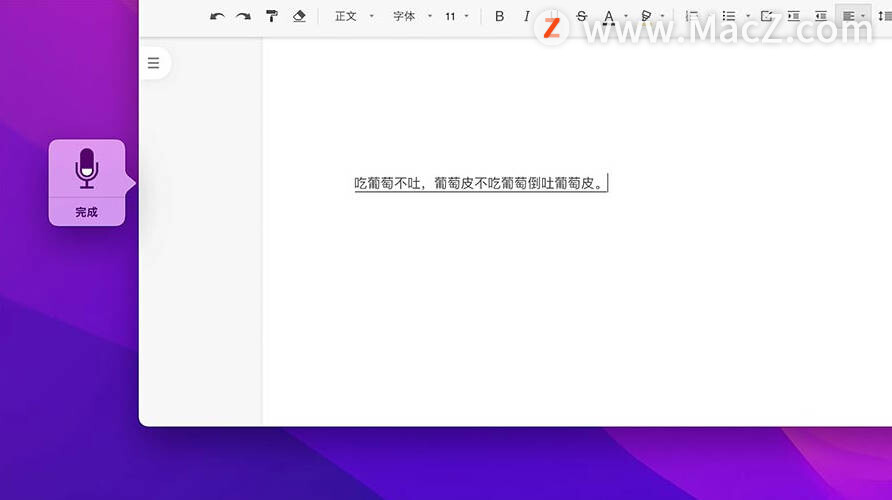Redo the last undone action

click(x=243, y=16)
